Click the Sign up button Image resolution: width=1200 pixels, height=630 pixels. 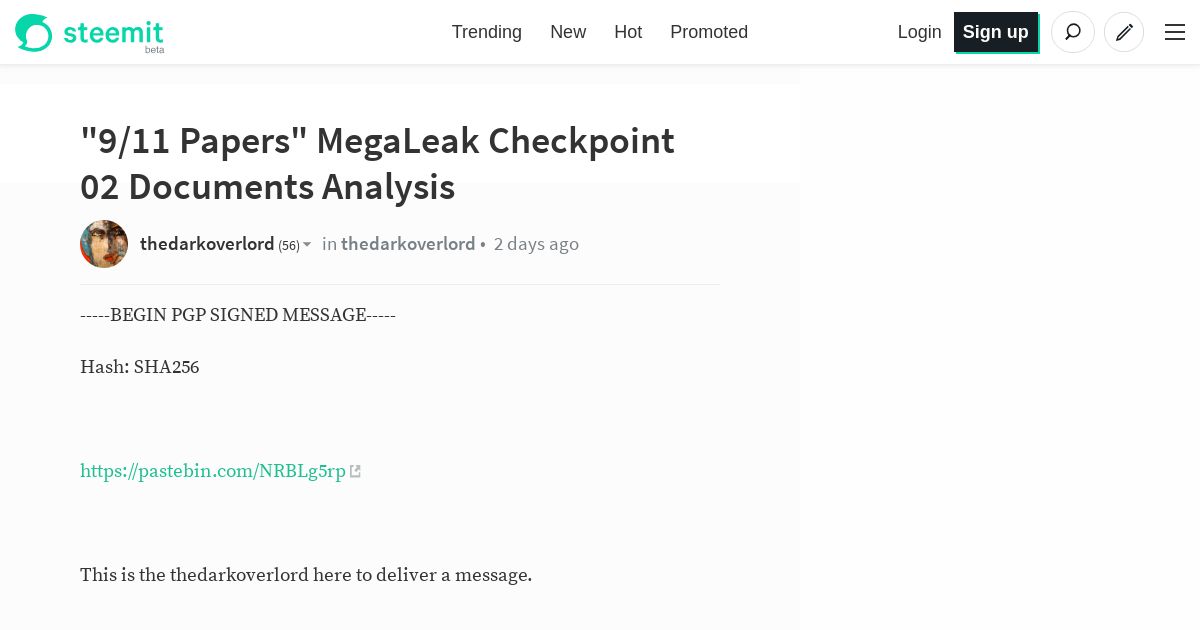[996, 32]
